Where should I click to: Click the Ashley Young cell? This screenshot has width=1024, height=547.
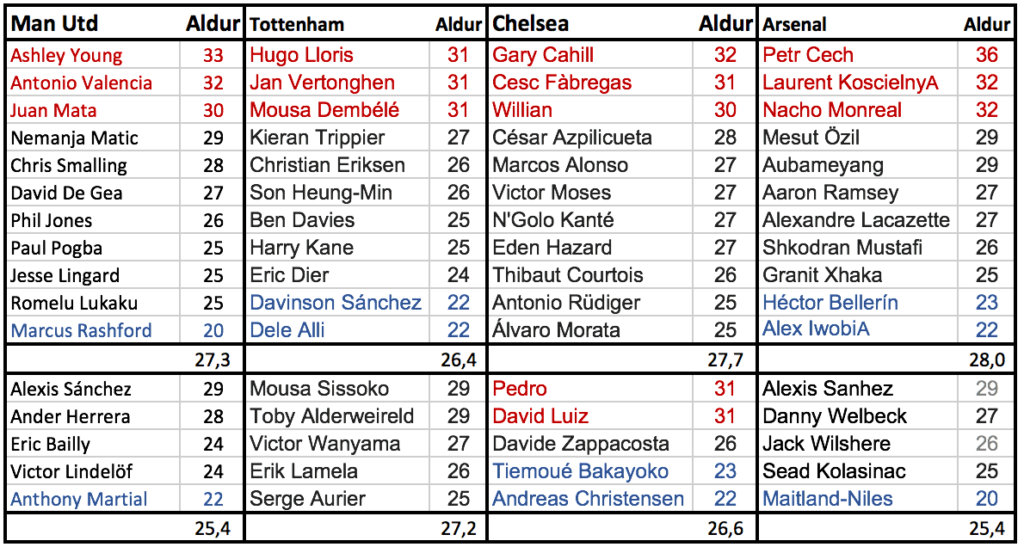tap(92, 55)
